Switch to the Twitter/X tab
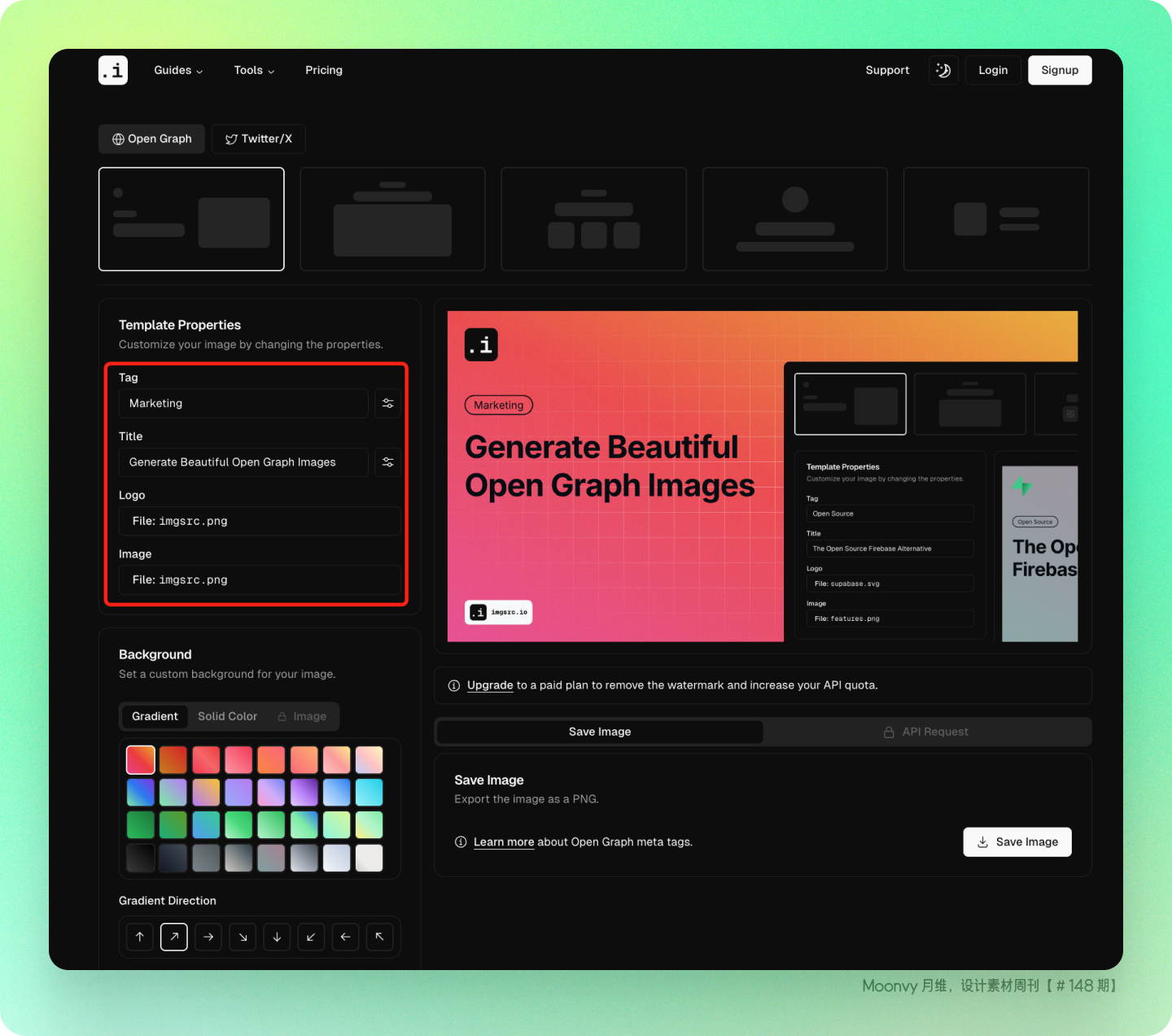Viewport: 1172px width, 1036px height. coord(259,138)
